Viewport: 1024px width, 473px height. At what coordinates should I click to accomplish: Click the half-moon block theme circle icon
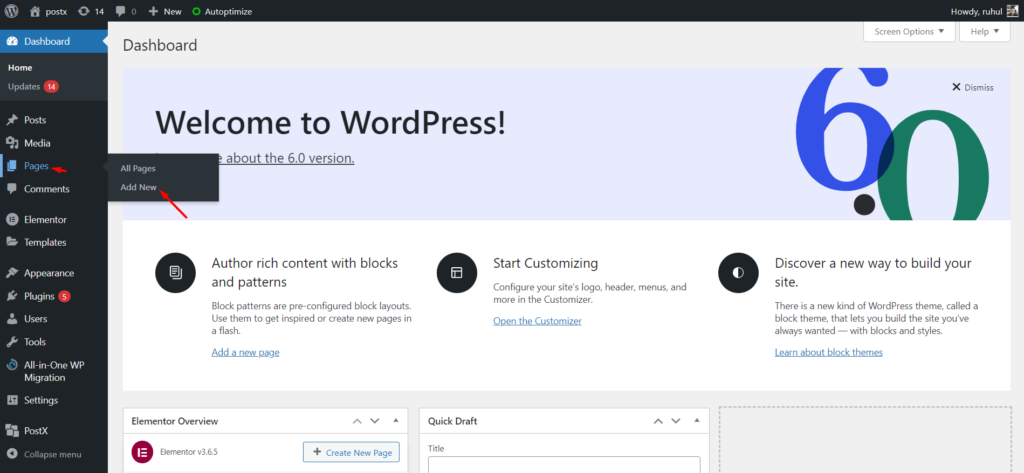tap(738, 272)
